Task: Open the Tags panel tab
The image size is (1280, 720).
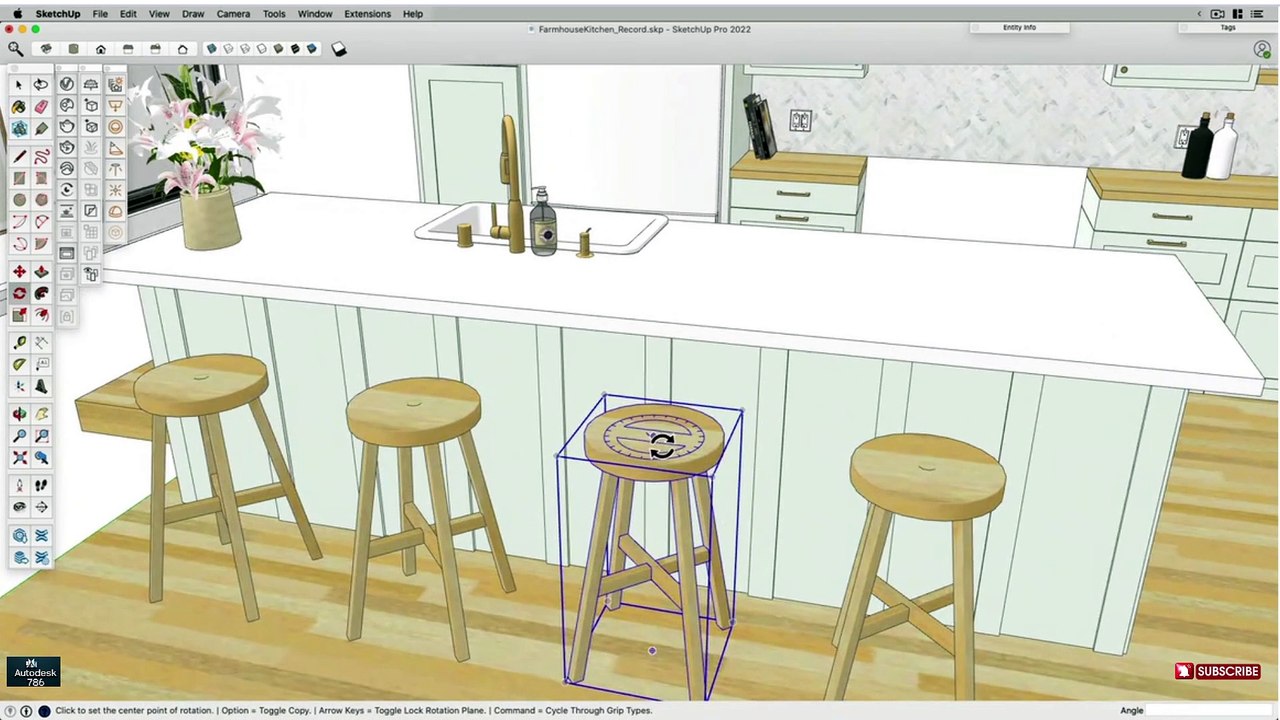Action: pos(1228,28)
